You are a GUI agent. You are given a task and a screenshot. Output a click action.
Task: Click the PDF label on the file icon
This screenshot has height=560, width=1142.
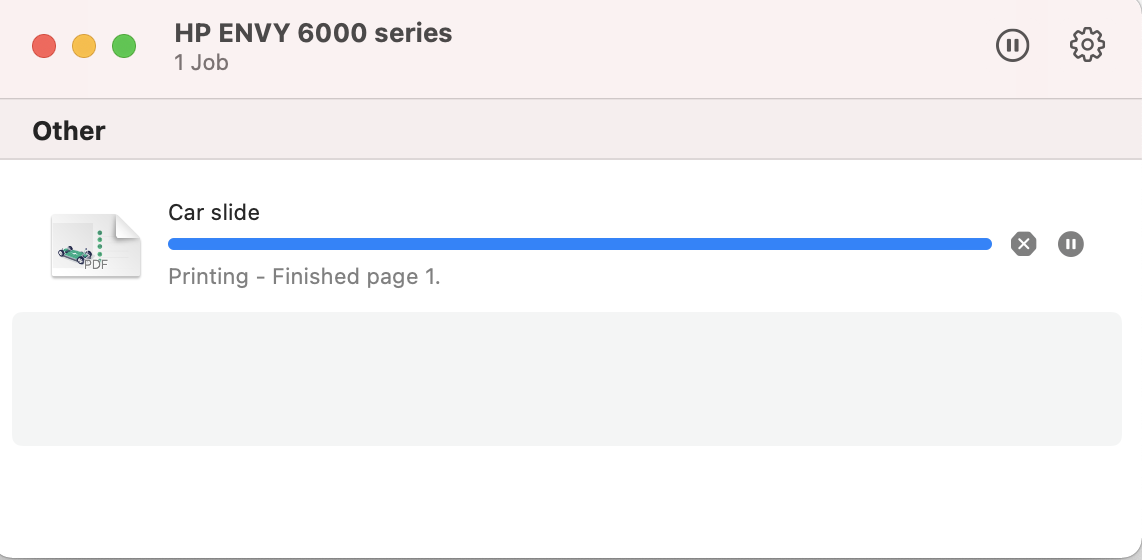tap(95, 265)
